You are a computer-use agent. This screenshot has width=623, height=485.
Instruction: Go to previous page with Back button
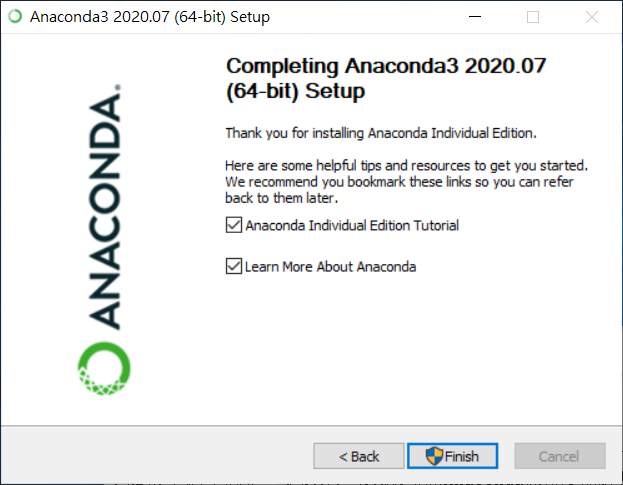pyautogui.click(x=359, y=456)
